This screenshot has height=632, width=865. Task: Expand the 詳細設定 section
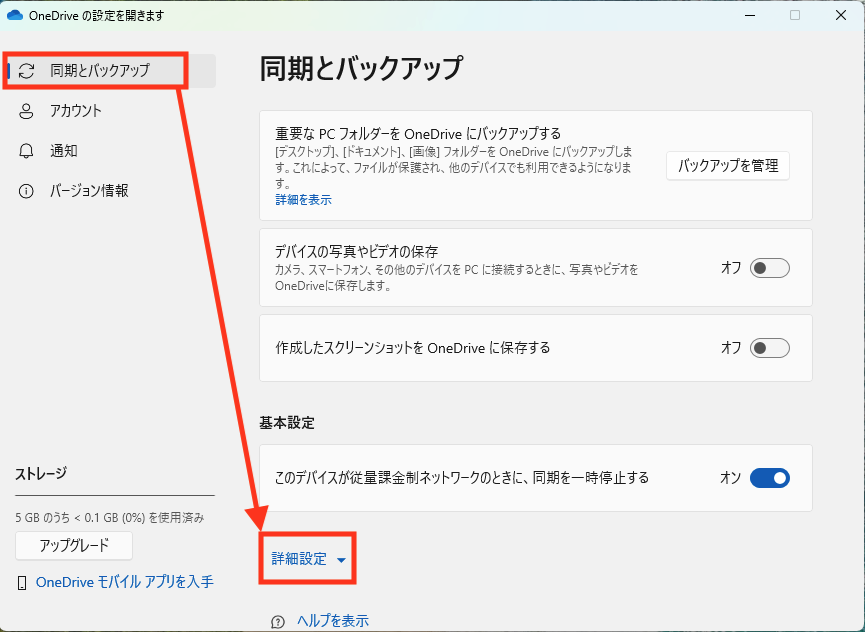[308, 559]
